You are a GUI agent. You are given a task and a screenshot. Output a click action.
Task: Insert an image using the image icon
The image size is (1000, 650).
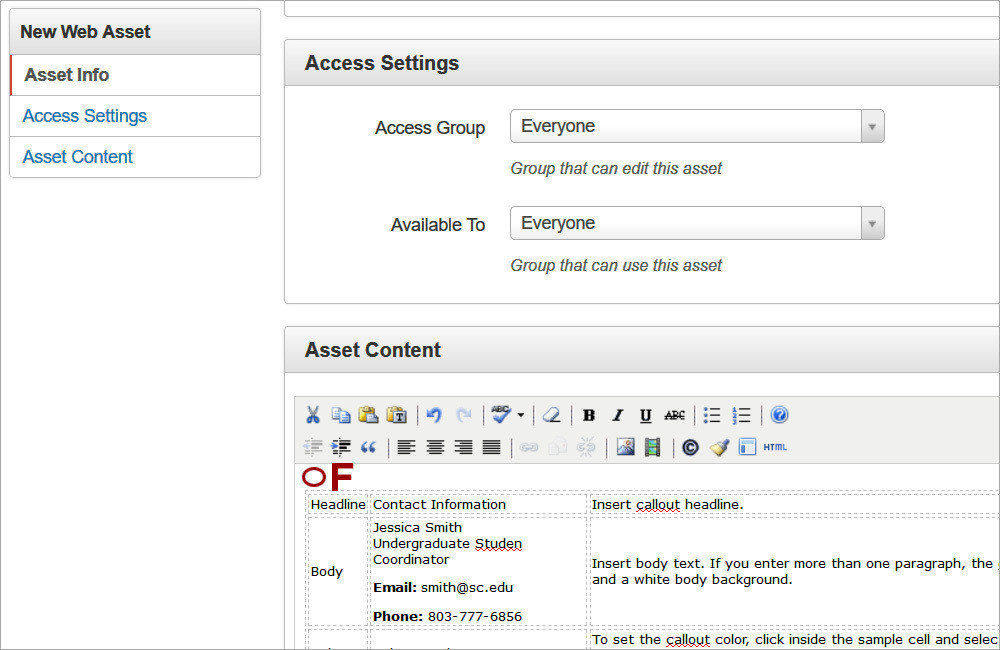[x=625, y=447]
